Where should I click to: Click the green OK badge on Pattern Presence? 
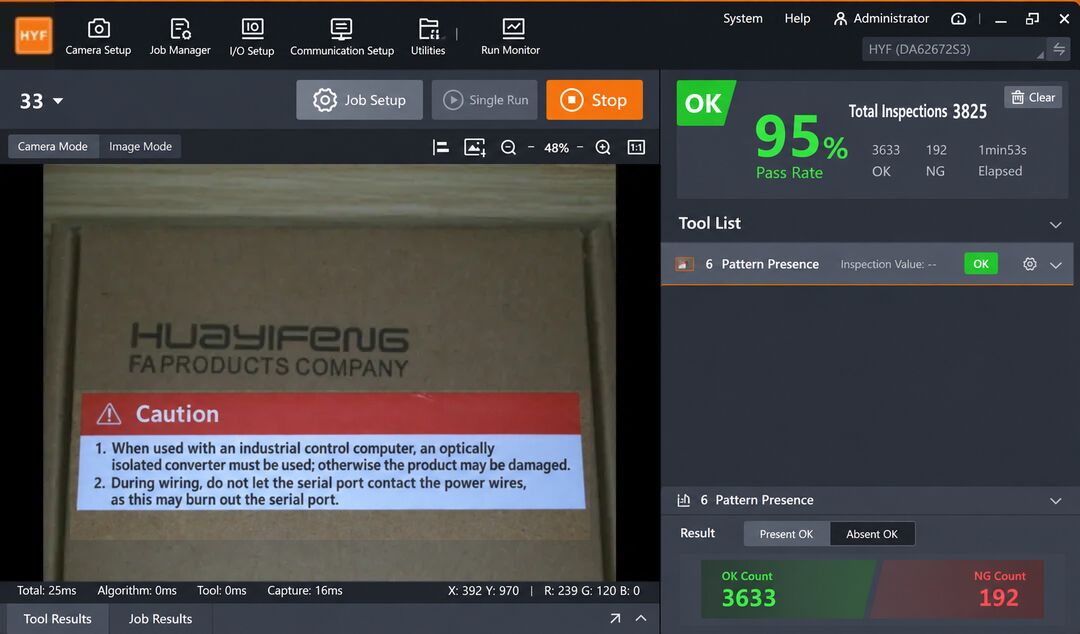pyautogui.click(x=981, y=264)
